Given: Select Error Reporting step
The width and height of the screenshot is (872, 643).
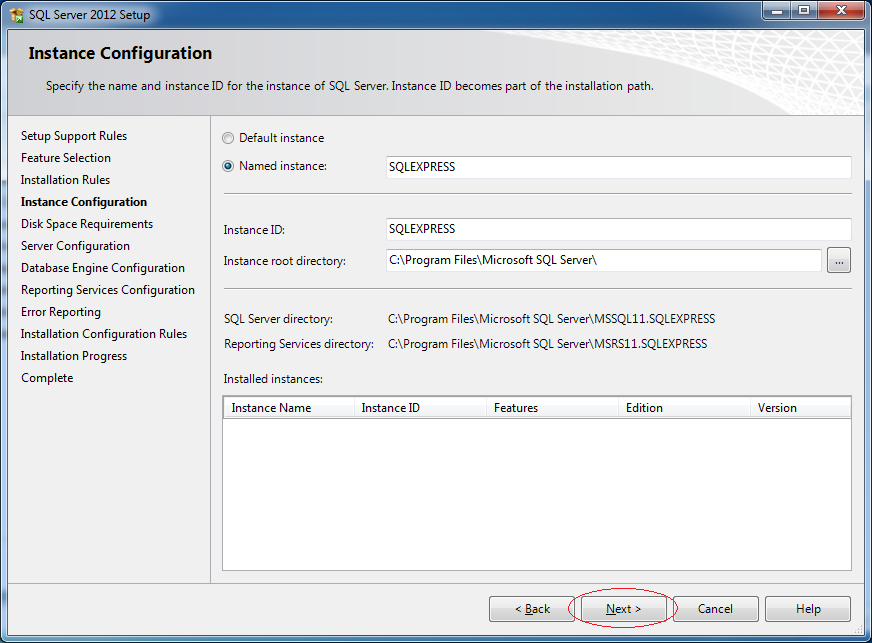Looking at the screenshot, I should click(x=61, y=312).
